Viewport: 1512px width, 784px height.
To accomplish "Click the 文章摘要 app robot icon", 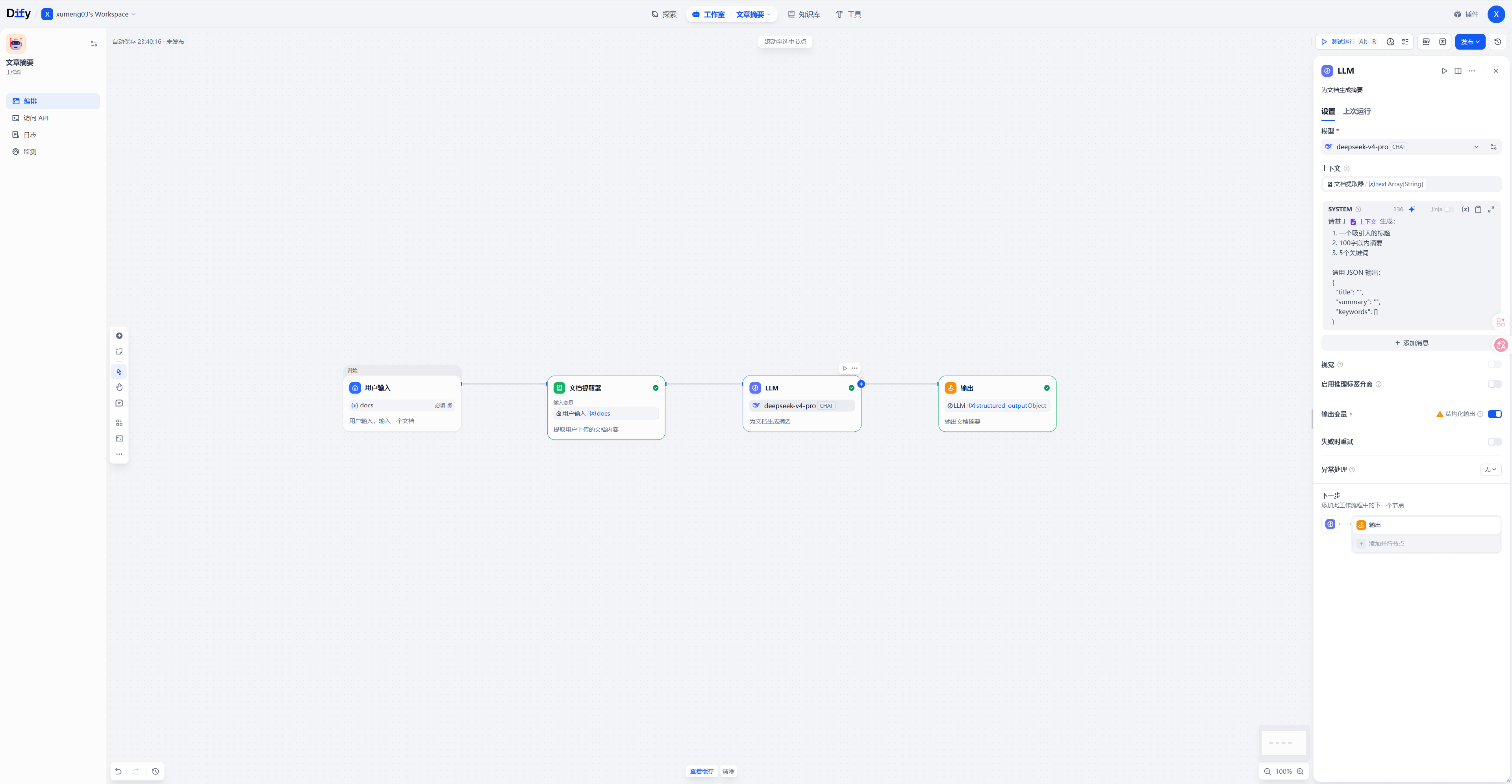I will pos(16,43).
